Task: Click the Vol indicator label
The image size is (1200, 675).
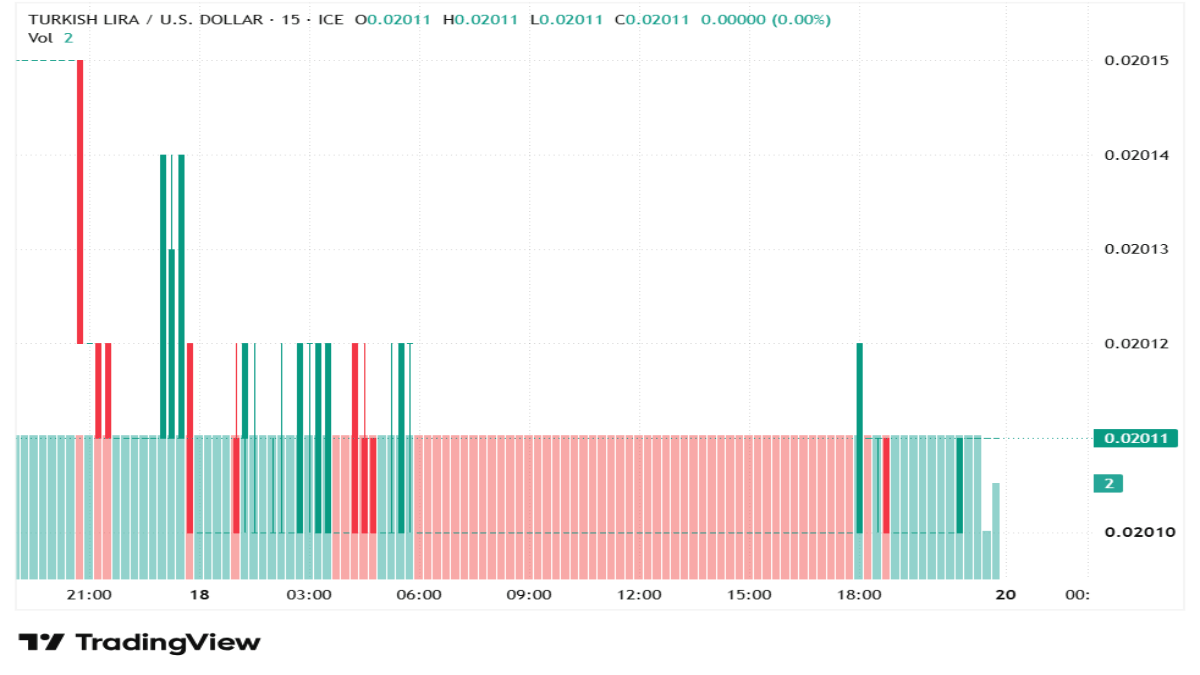Action: [40, 37]
